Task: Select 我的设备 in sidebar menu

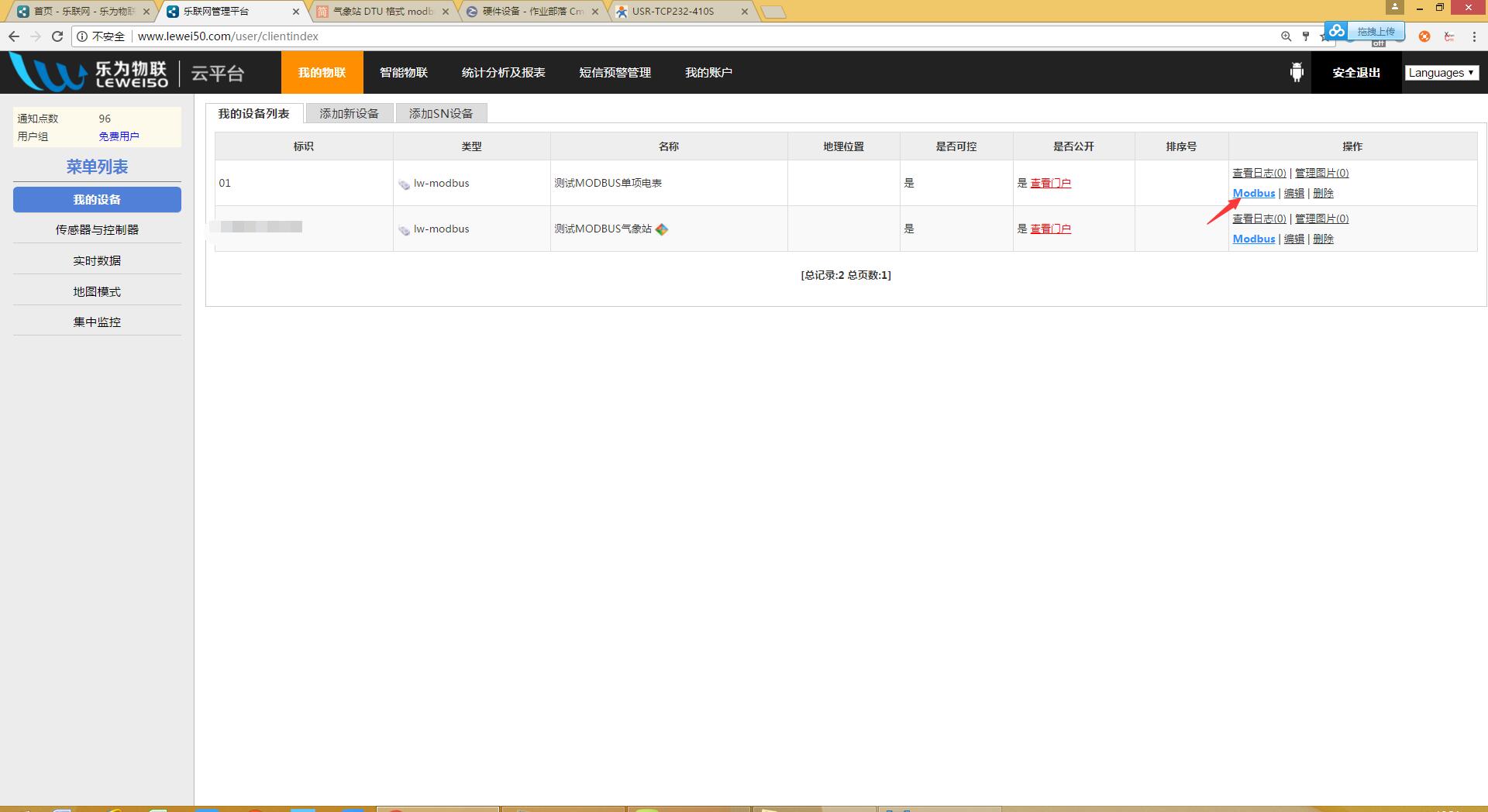Action: click(97, 199)
